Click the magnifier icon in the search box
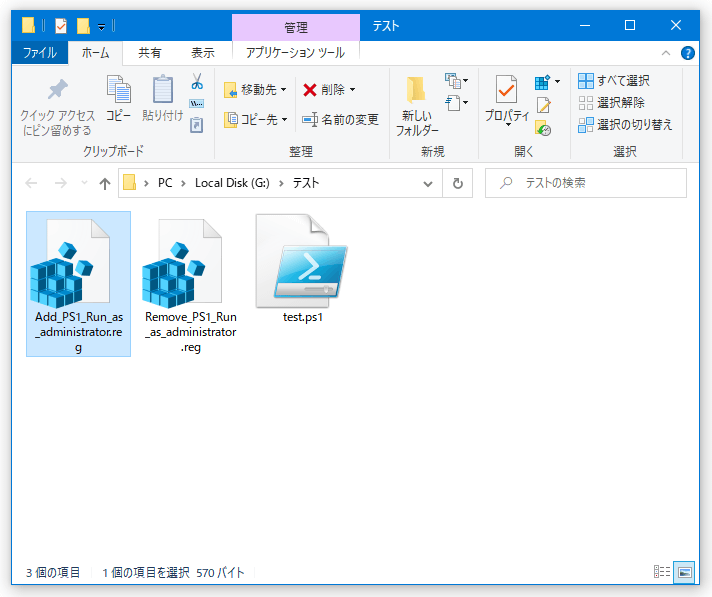Viewport: 712px width, 597px height. (x=505, y=183)
